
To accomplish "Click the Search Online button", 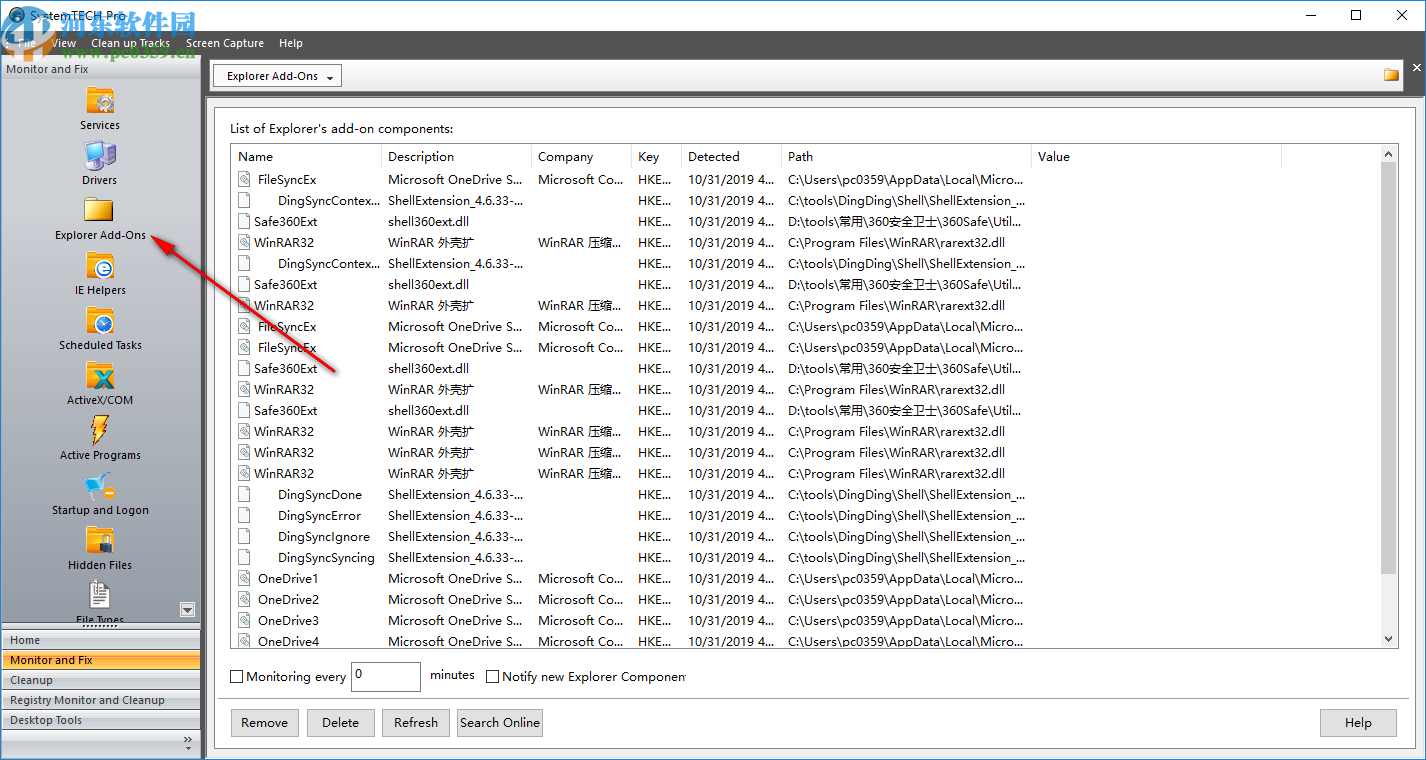I will point(499,722).
